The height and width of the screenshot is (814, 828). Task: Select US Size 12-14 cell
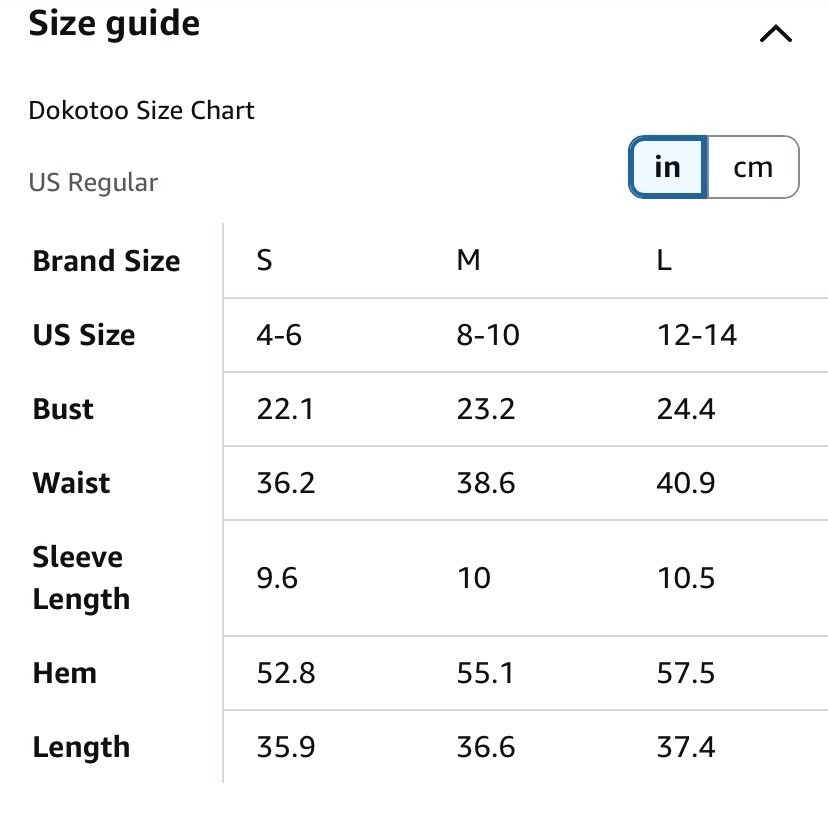(x=697, y=335)
